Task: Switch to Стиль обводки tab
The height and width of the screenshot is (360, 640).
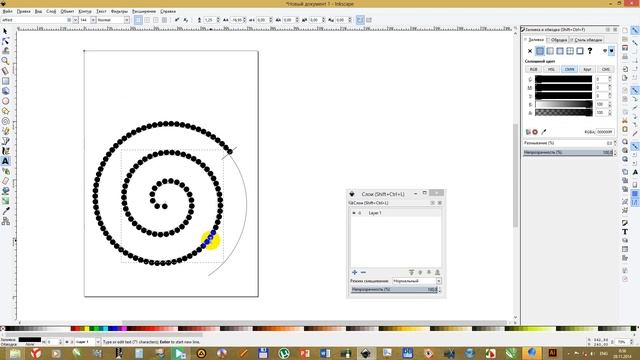Action: 587,40
